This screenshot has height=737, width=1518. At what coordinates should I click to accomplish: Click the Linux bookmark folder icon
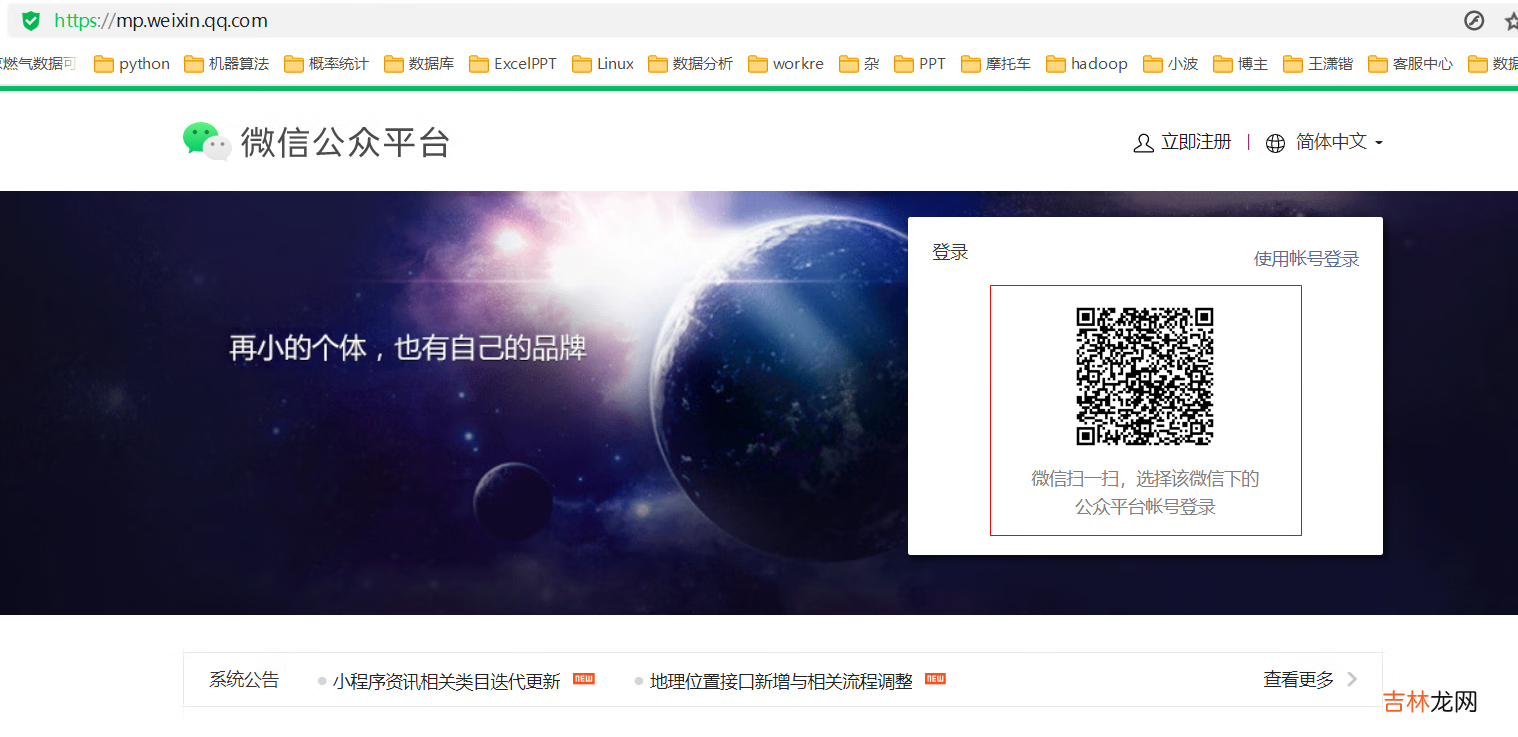pyautogui.click(x=581, y=64)
